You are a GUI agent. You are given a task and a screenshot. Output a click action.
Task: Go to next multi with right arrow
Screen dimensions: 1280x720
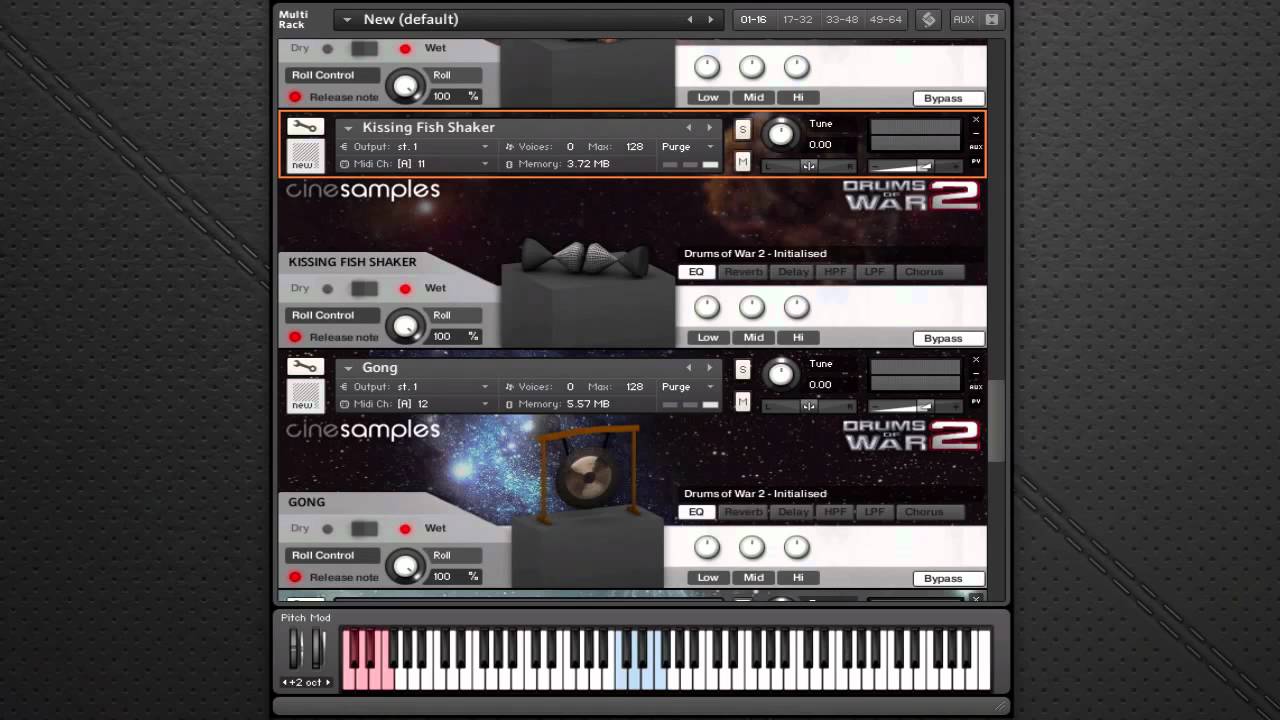711,19
